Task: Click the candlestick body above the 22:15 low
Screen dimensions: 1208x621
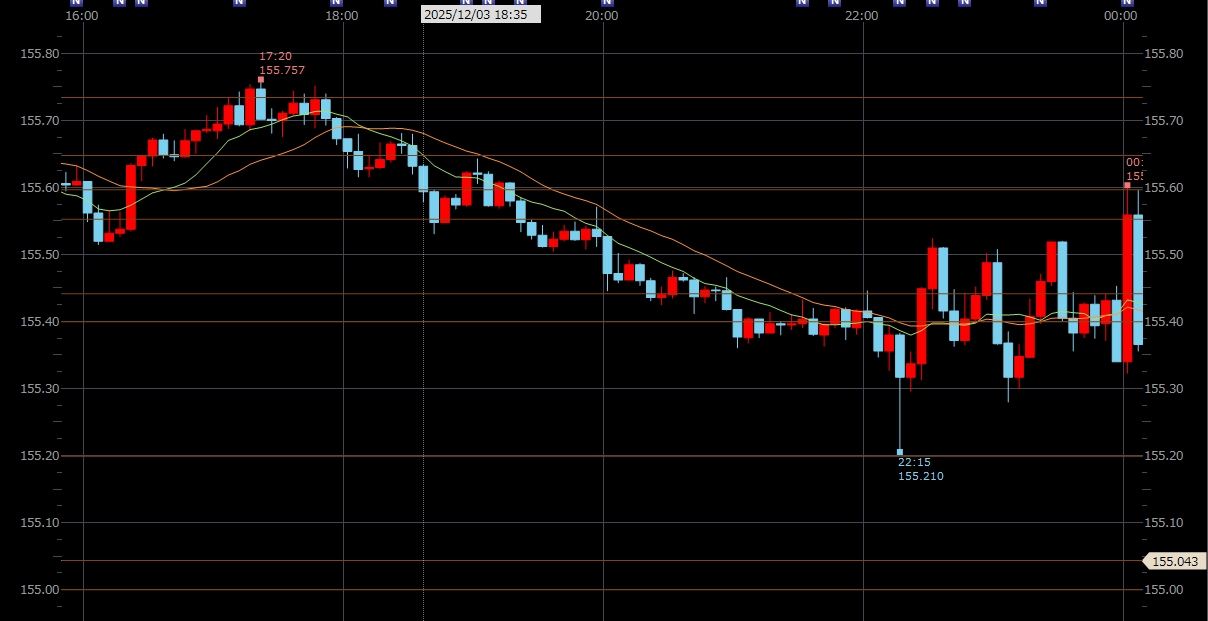Action: (x=900, y=356)
